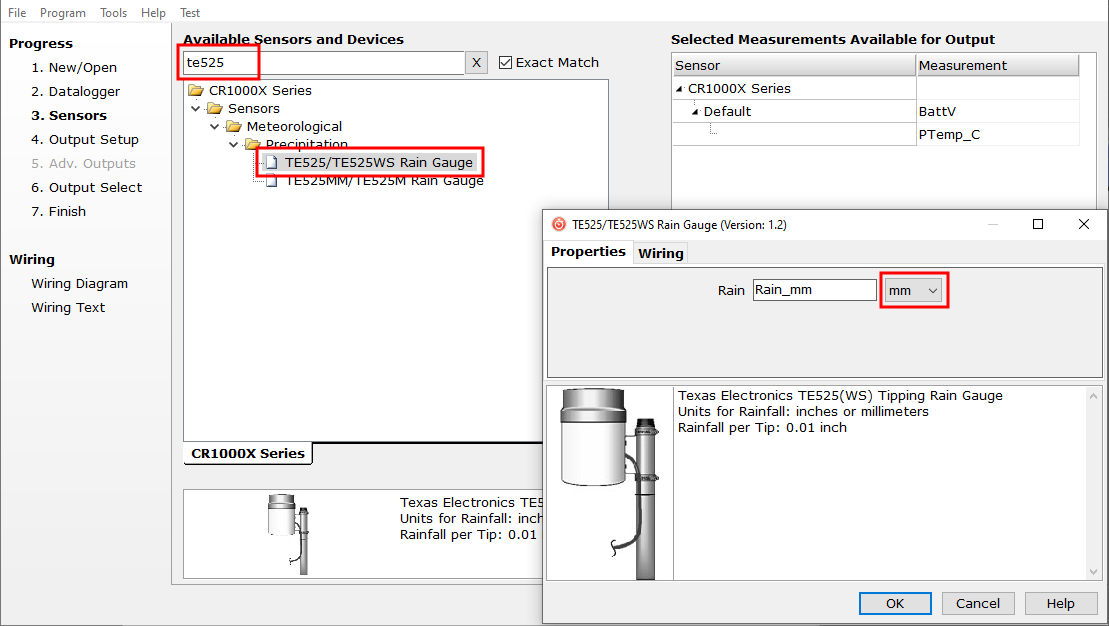Click the Short Cut icon in dialog title bar

coord(558,224)
